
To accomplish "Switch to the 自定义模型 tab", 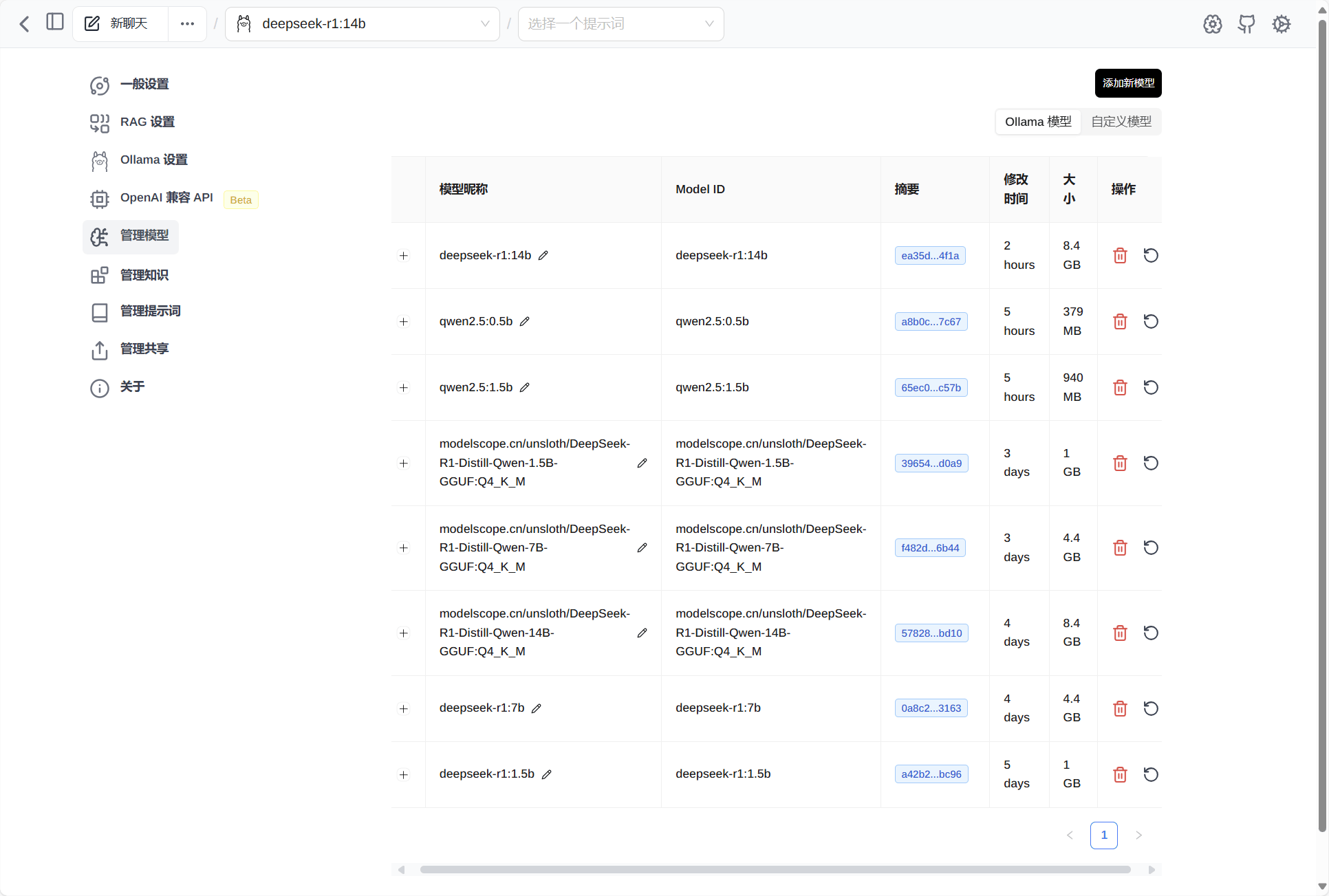I will [x=1121, y=122].
